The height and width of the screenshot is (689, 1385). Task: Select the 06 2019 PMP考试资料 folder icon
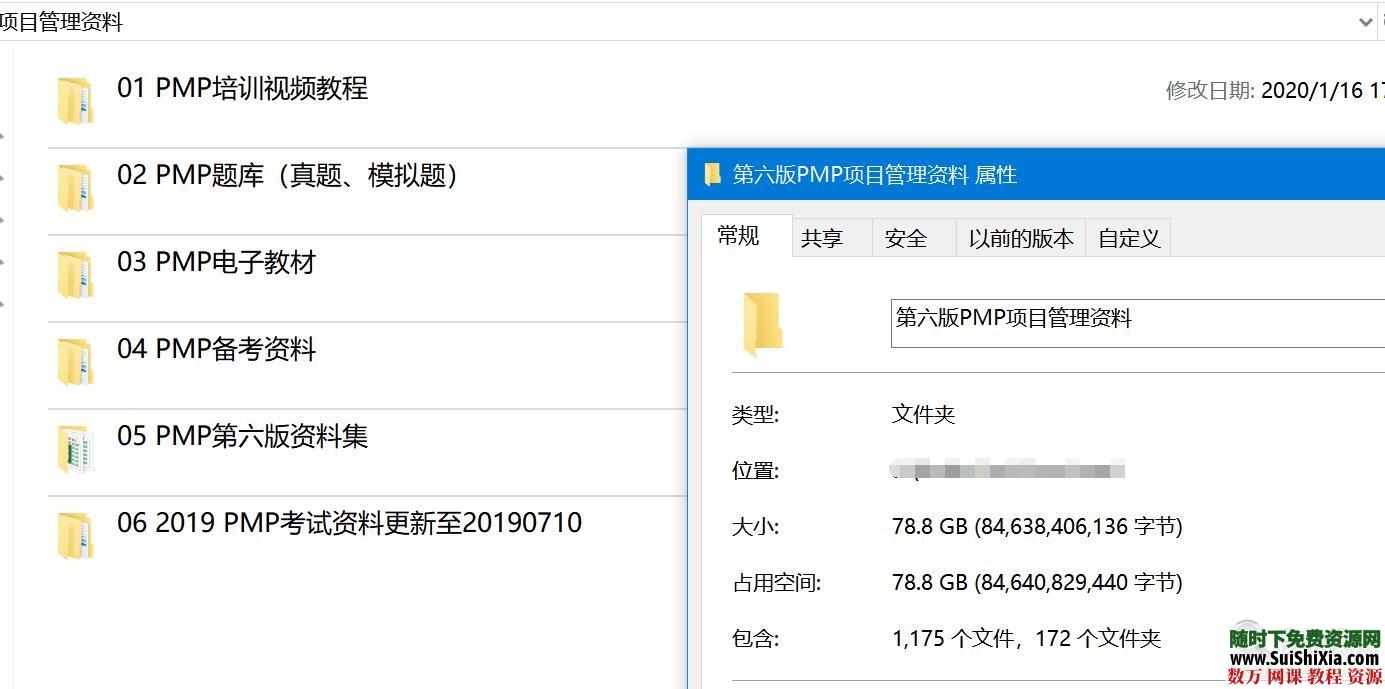76,534
